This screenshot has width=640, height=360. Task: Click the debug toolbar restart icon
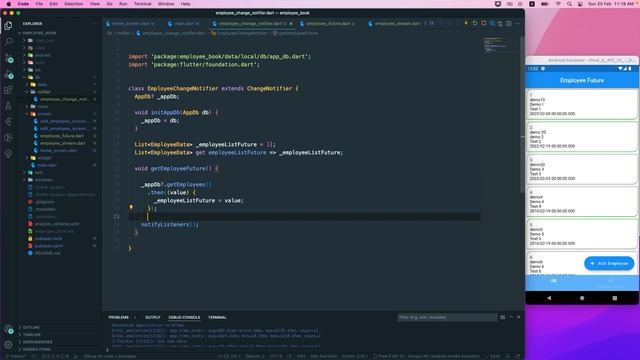pos(475,23)
